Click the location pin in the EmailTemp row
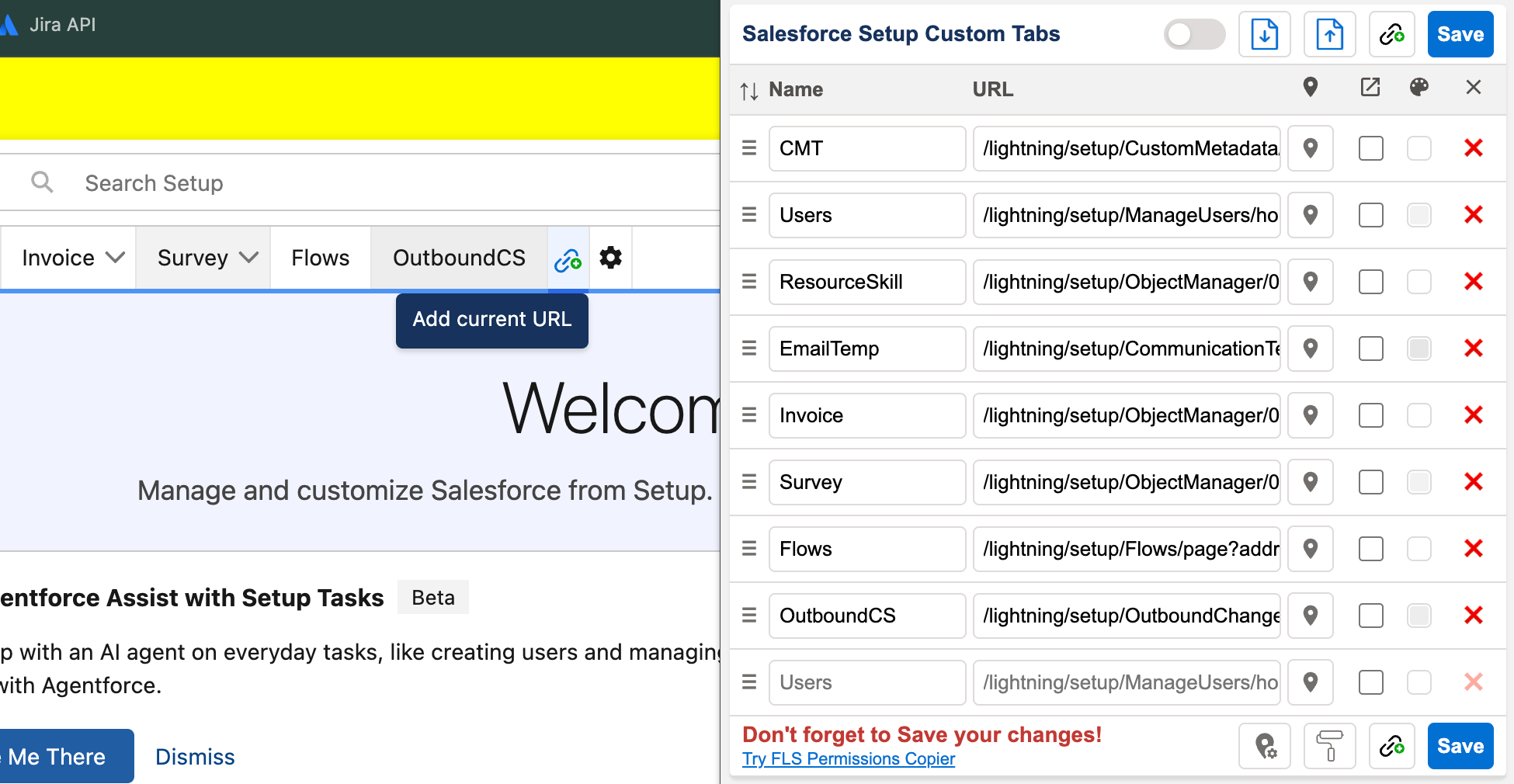The height and width of the screenshot is (784, 1514). [1311, 349]
